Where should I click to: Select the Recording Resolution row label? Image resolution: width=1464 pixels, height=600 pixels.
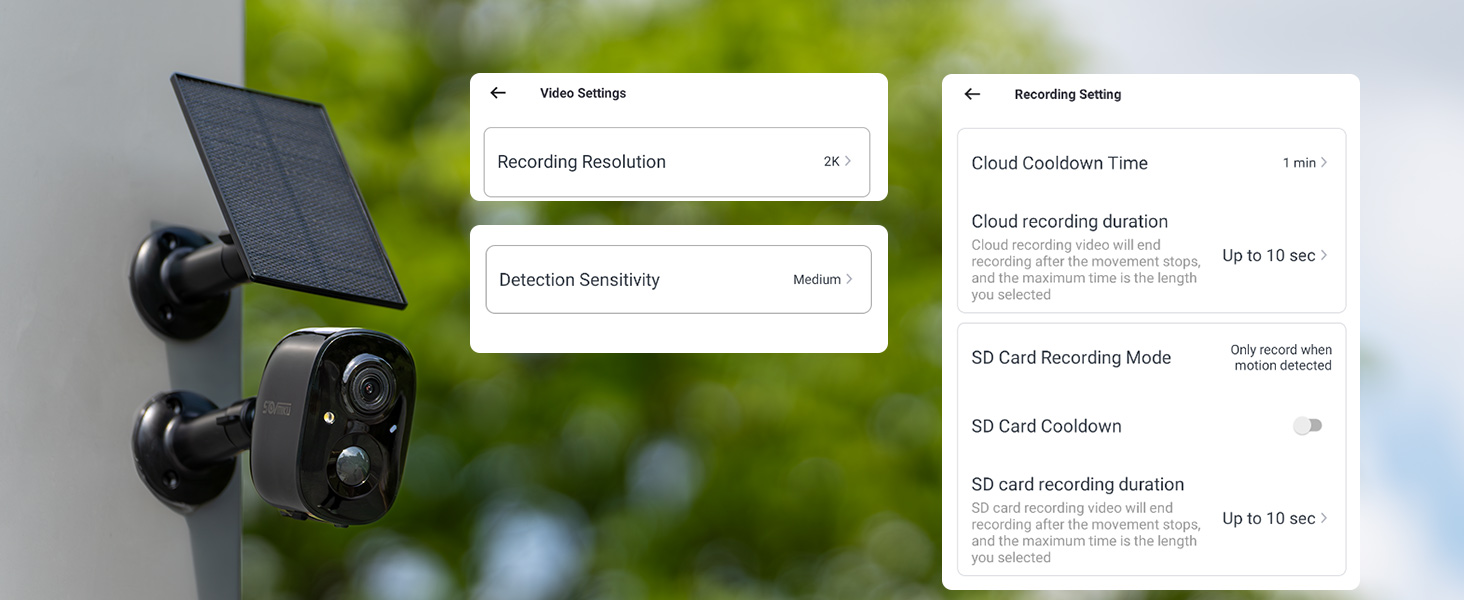pyautogui.click(x=581, y=162)
